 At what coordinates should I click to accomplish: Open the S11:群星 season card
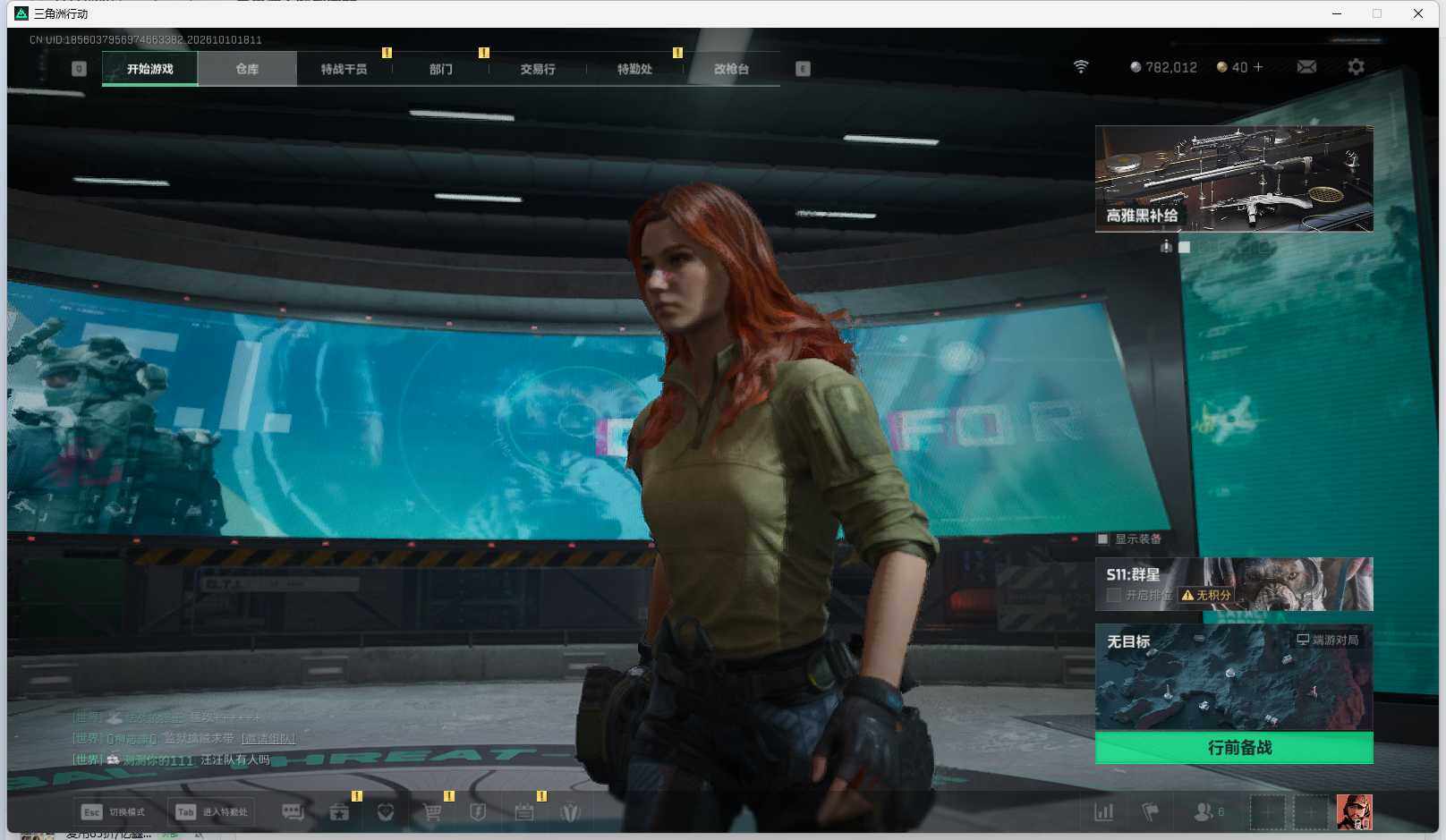pyautogui.click(x=1234, y=584)
